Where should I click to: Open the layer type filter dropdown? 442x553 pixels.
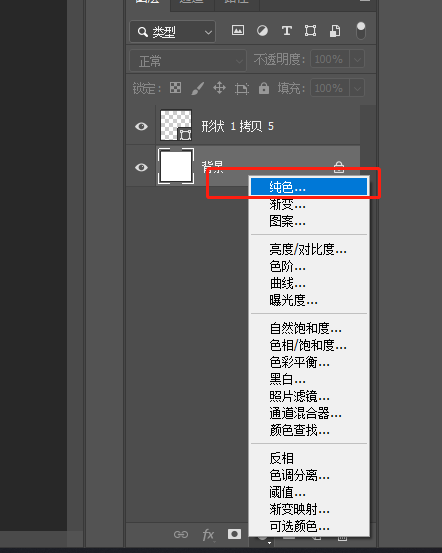click(172, 32)
